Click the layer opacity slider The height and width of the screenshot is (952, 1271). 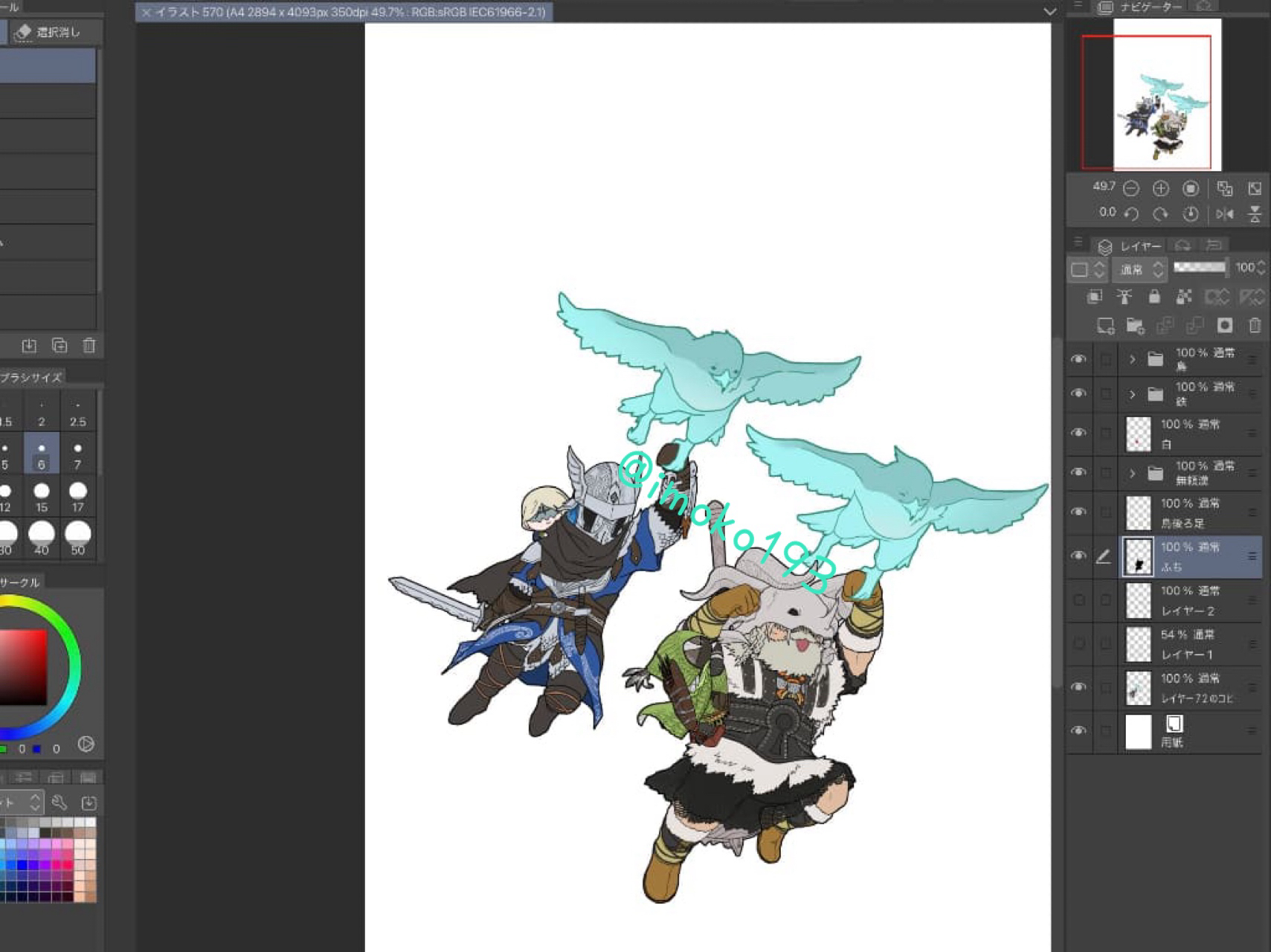1199,268
